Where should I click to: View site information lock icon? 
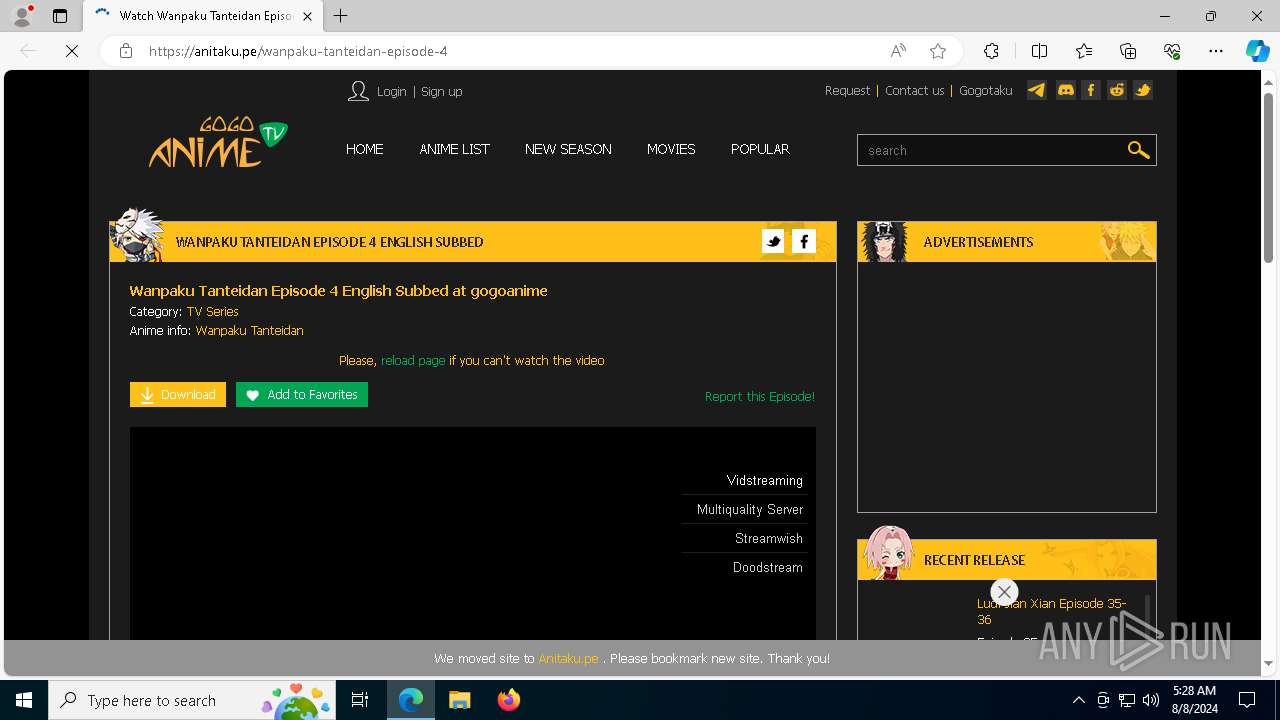[126, 51]
